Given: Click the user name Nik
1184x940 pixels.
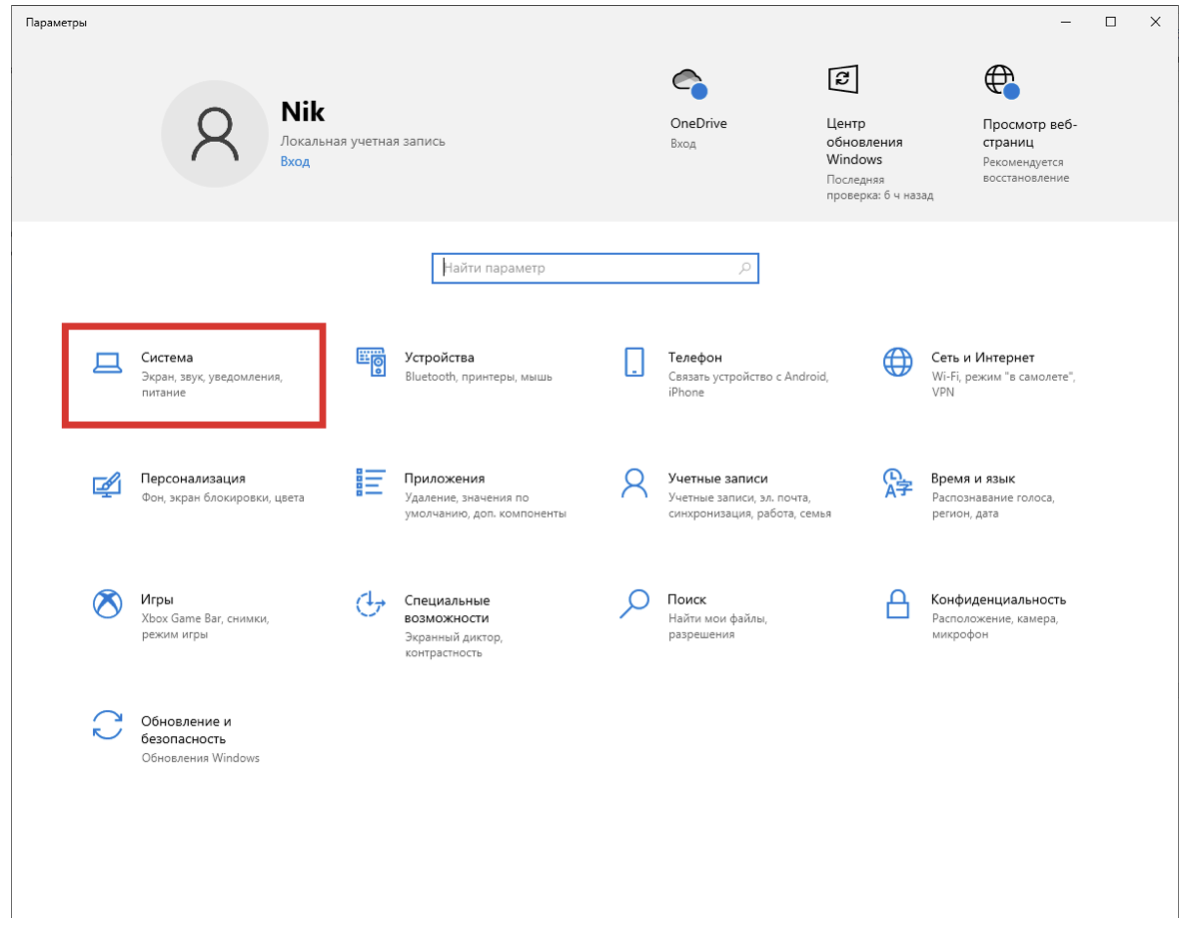Looking at the screenshot, I should point(303,112).
